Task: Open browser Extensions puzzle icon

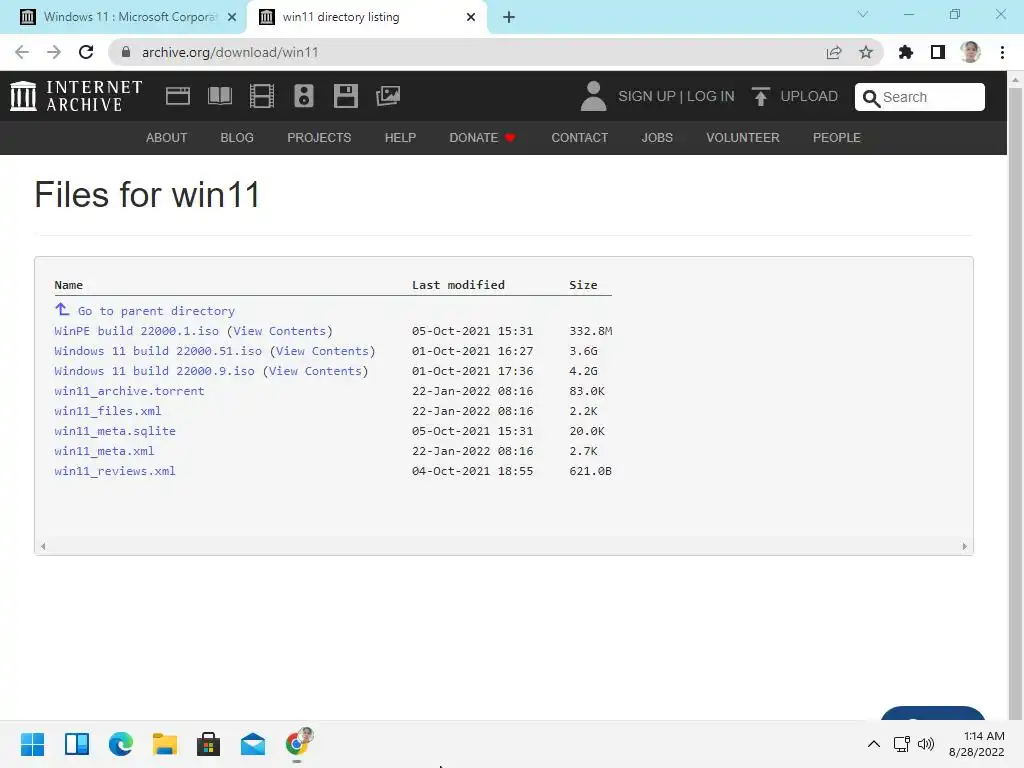Action: coord(906,52)
